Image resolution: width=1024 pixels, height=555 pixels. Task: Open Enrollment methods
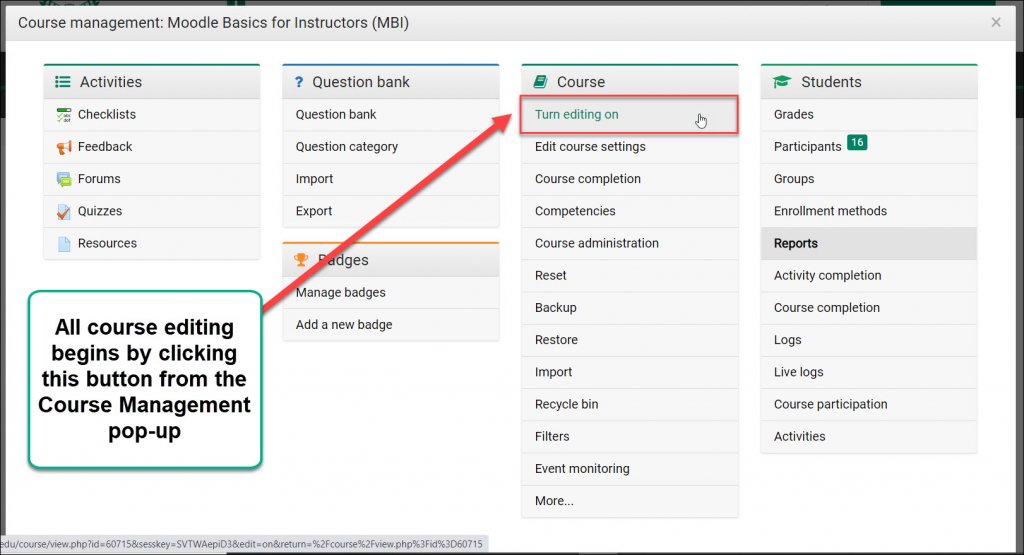click(830, 211)
